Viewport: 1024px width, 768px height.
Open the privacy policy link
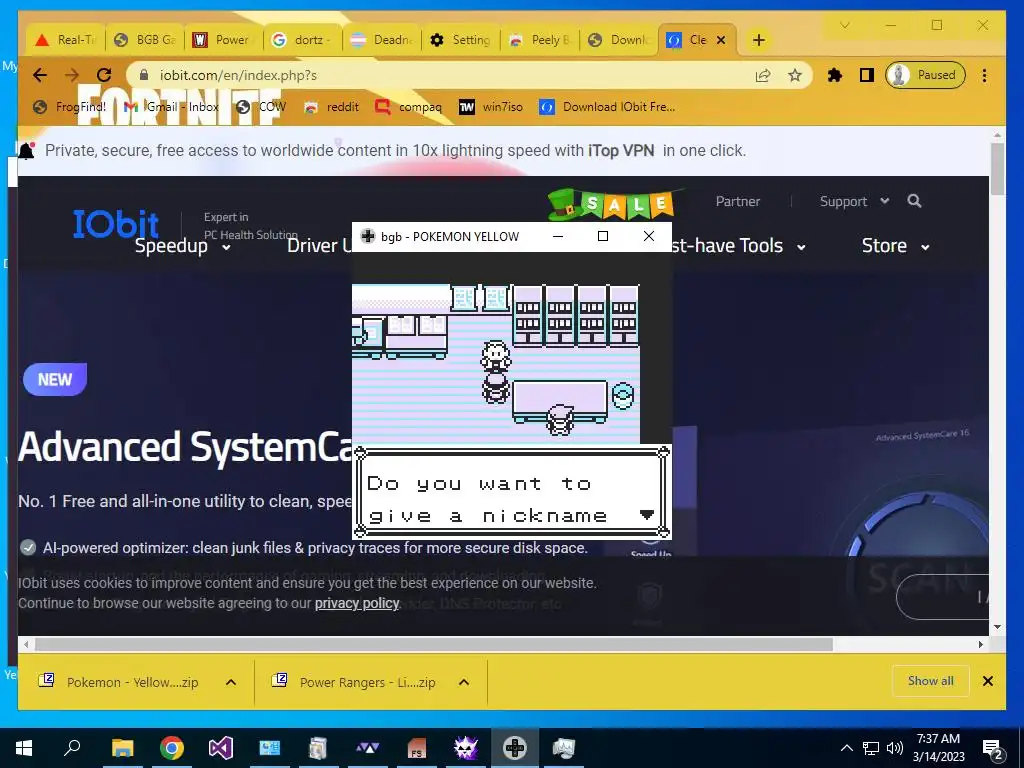pos(357,603)
